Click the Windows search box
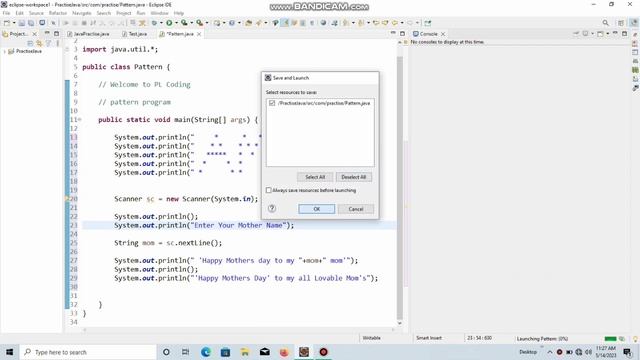 [88, 352]
